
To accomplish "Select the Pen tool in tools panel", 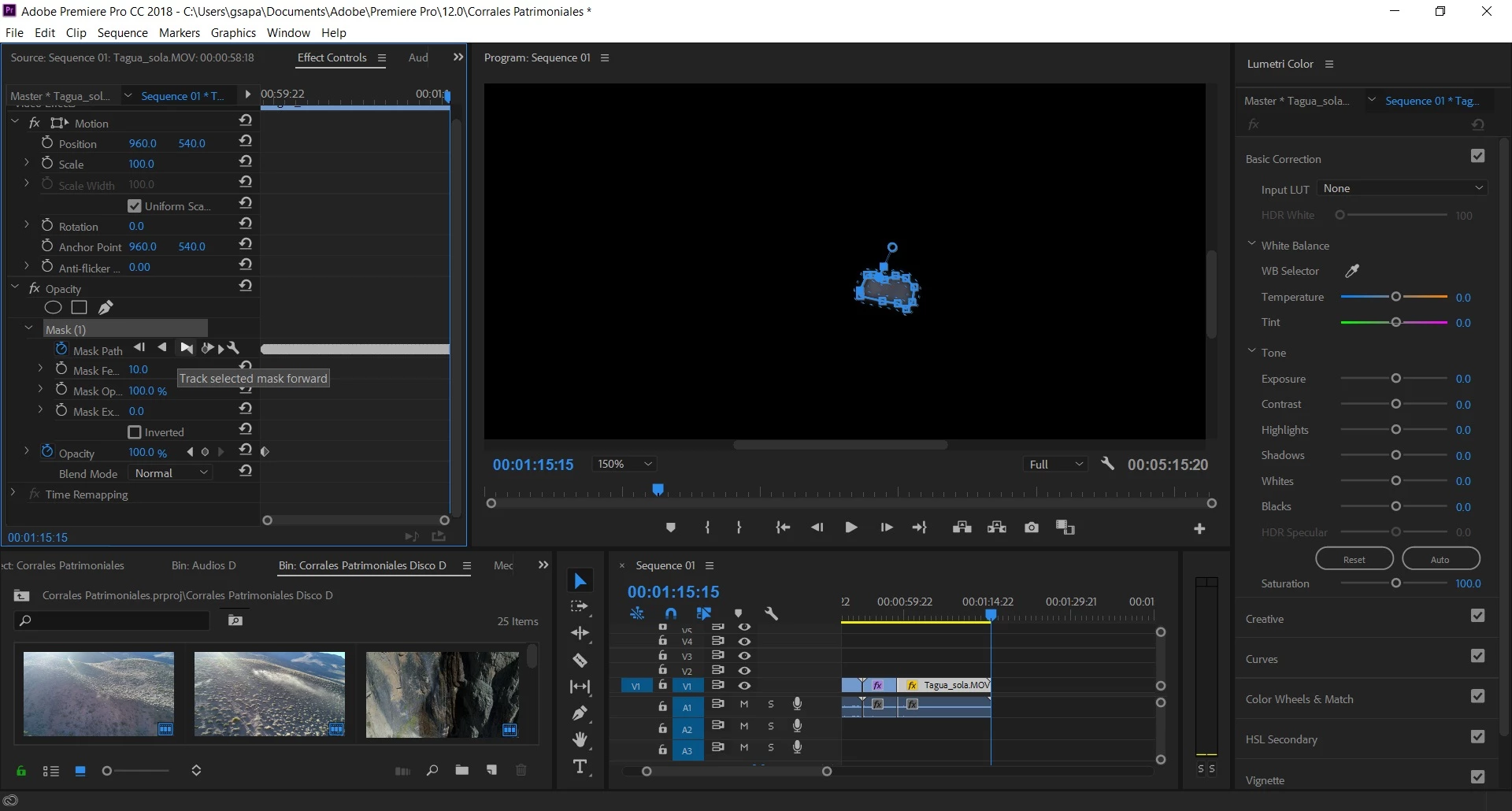I will pyautogui.click(x=580, y=713).
